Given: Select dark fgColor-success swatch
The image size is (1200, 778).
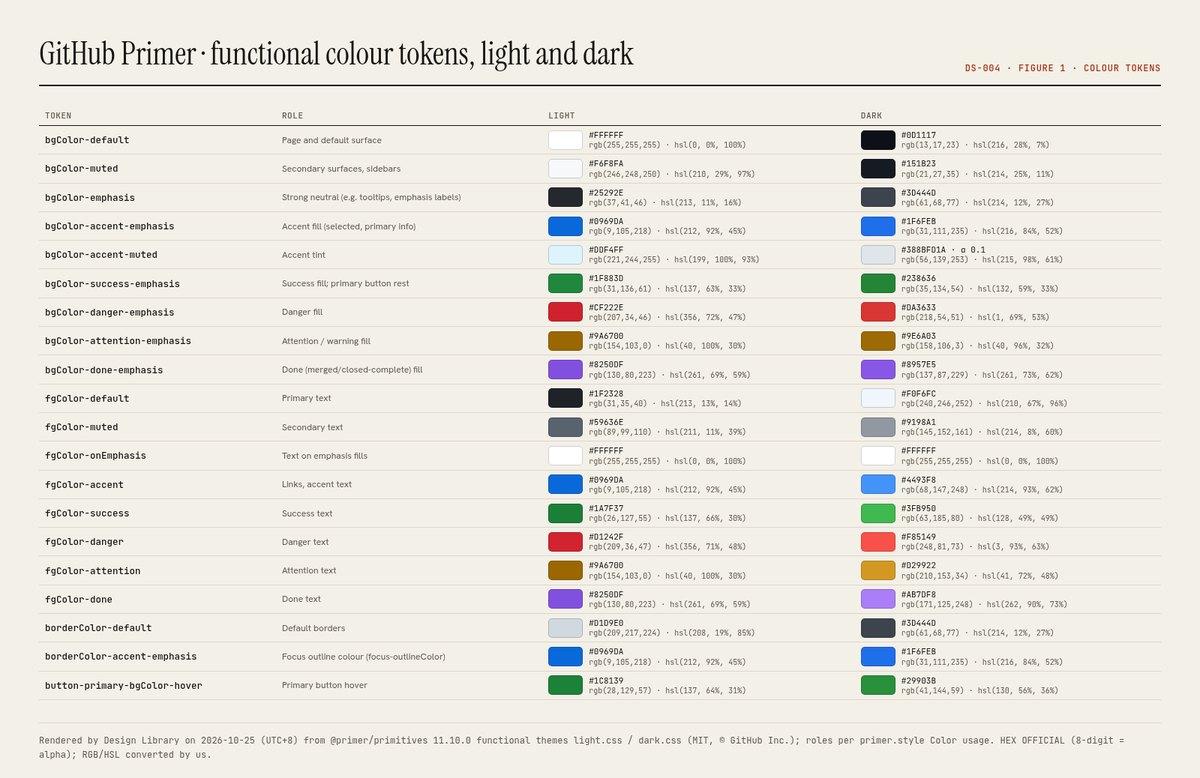Looking at the screenshot, I should click(x=878, y=513).
